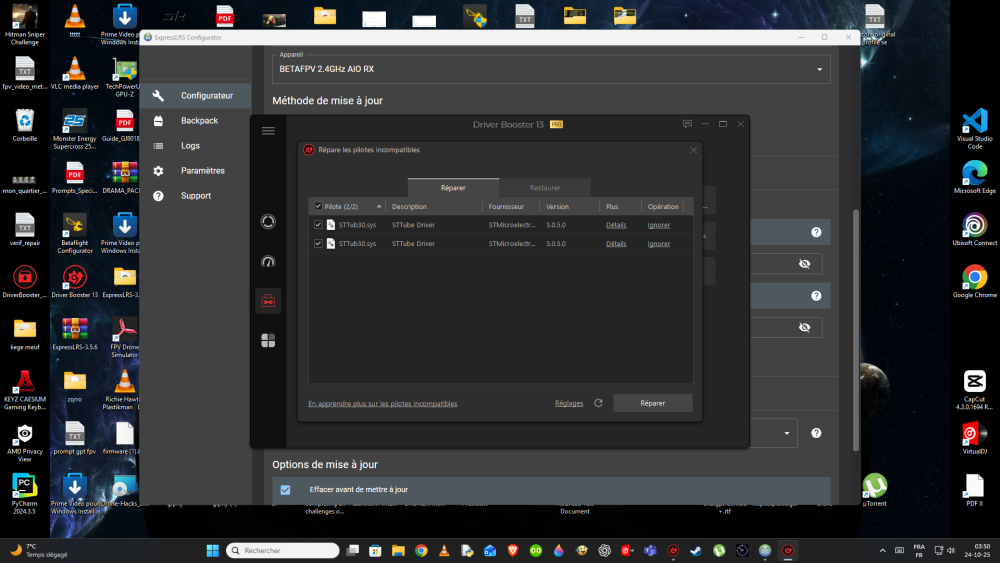Disable Effacer avant de mettre à jour
This screenshot has width=1000, height=563.
pyautogui.click(x=285, y=490)
